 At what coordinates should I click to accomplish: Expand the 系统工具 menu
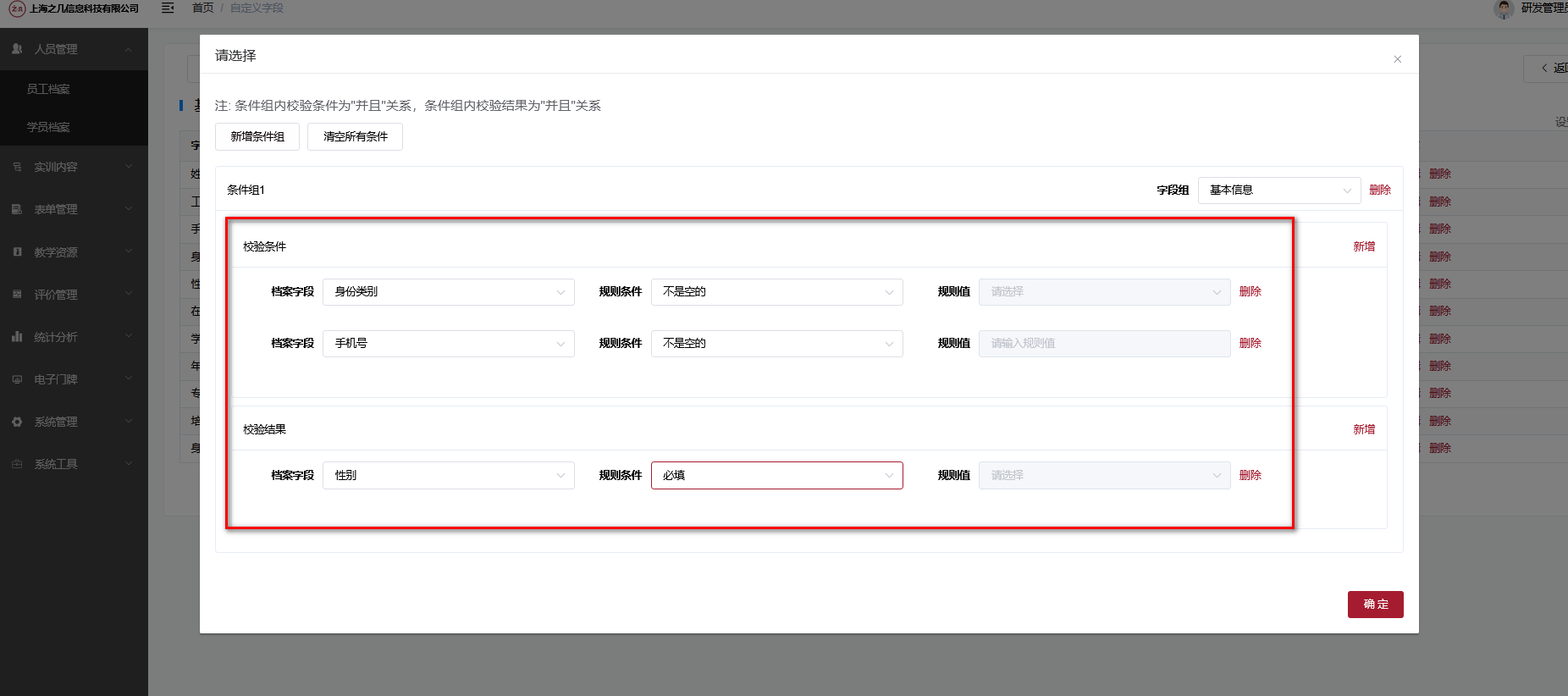(74, 464)
